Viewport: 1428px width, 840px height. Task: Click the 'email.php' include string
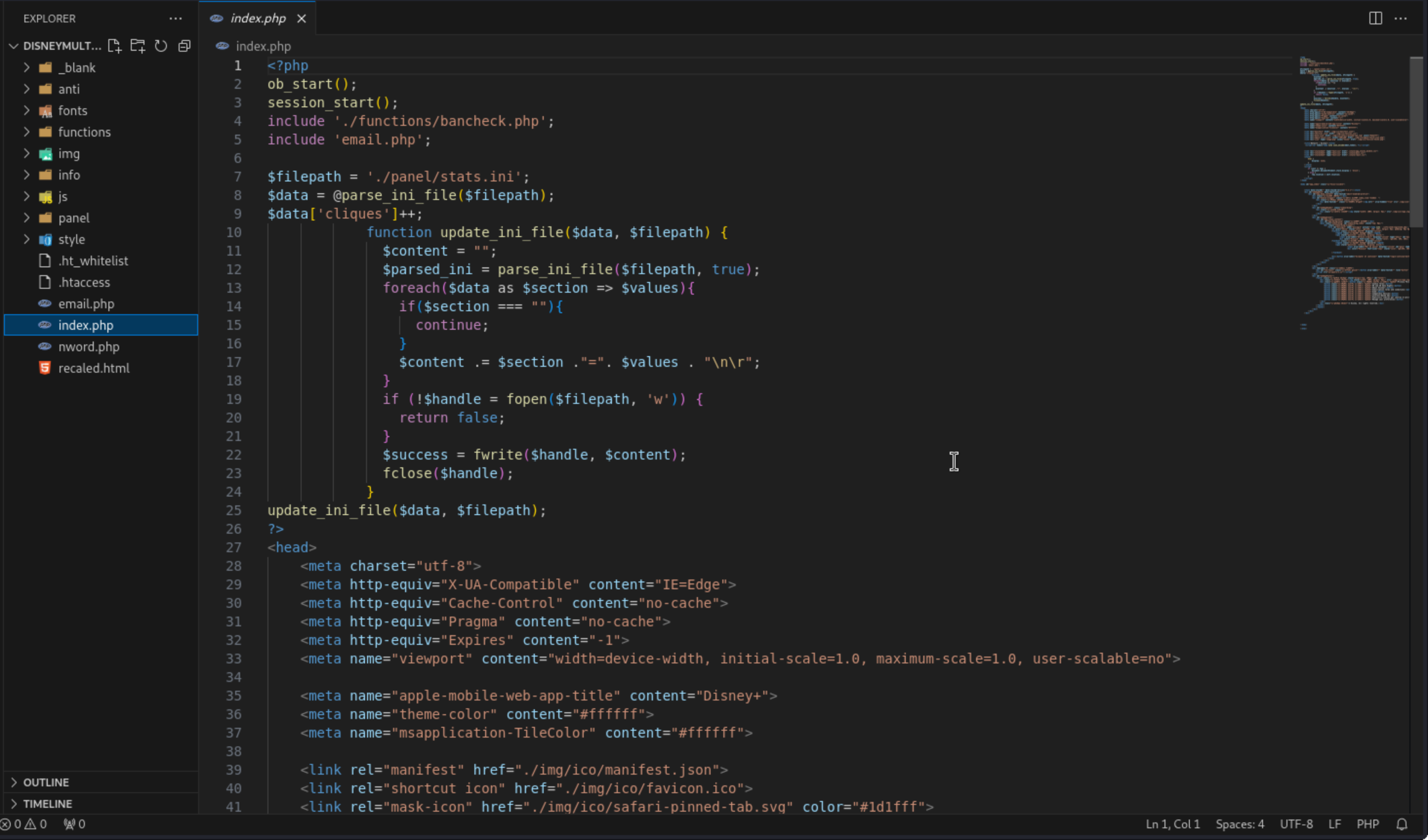[x=379, y=140]
